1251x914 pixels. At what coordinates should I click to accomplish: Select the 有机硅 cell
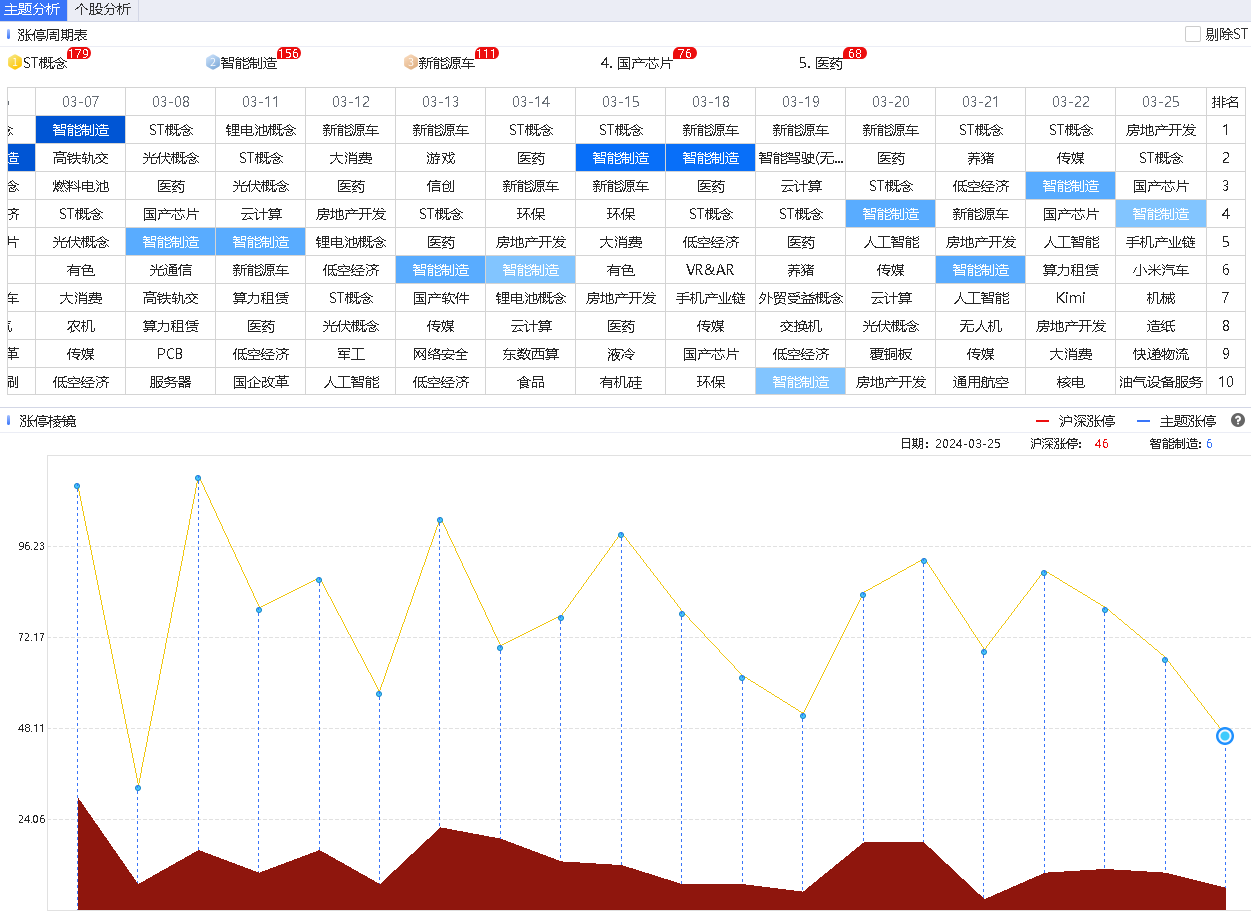(621, 382)
